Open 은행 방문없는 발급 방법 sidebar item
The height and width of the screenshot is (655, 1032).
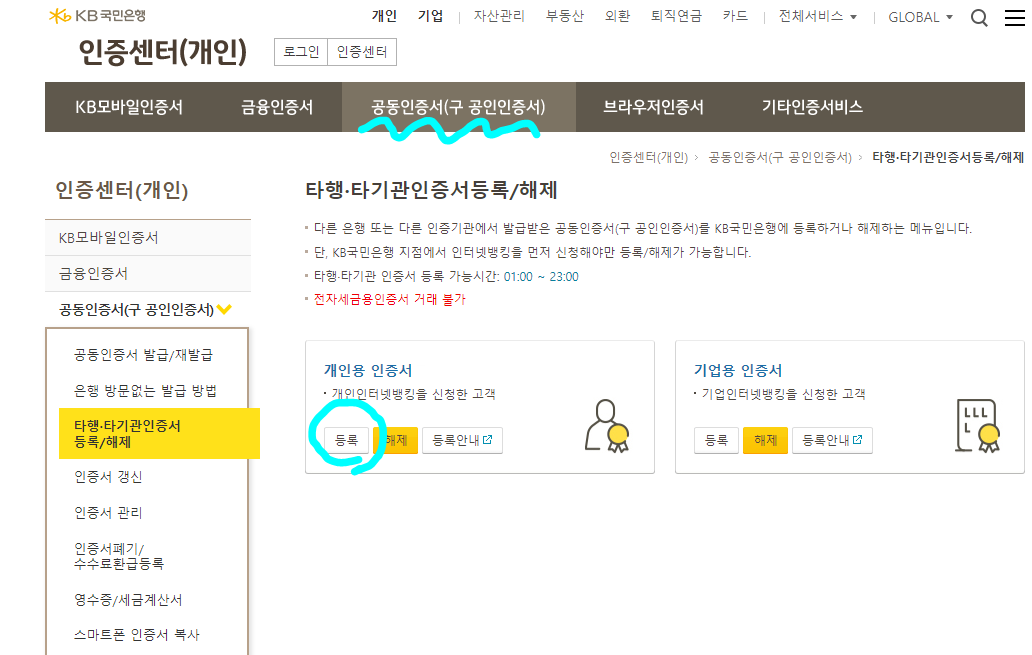(145, 391)
